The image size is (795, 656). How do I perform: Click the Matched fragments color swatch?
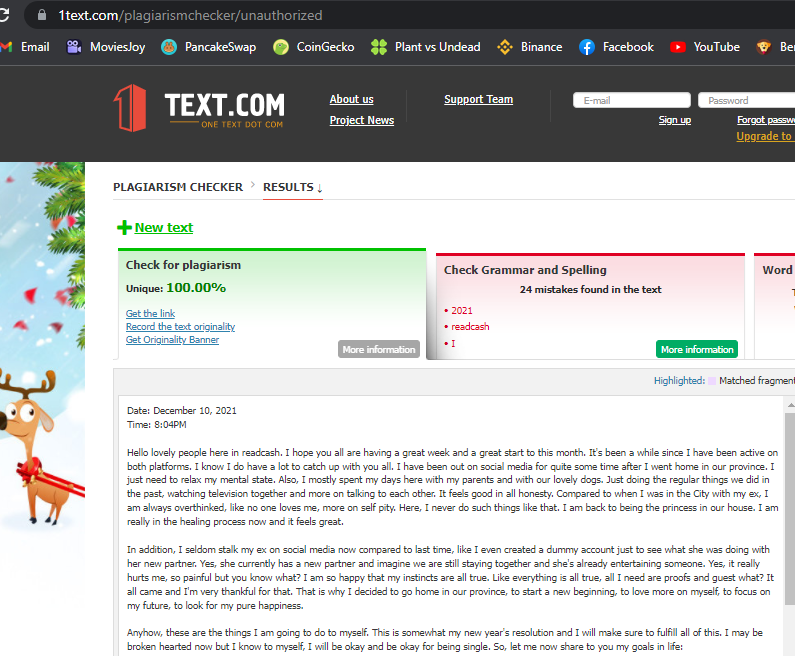click(712, 381)
